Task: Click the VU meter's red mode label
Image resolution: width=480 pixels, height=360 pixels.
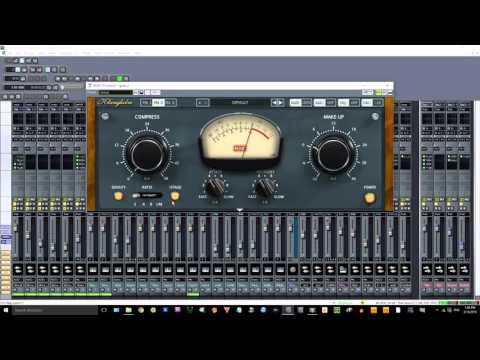Action: (240, 148)
